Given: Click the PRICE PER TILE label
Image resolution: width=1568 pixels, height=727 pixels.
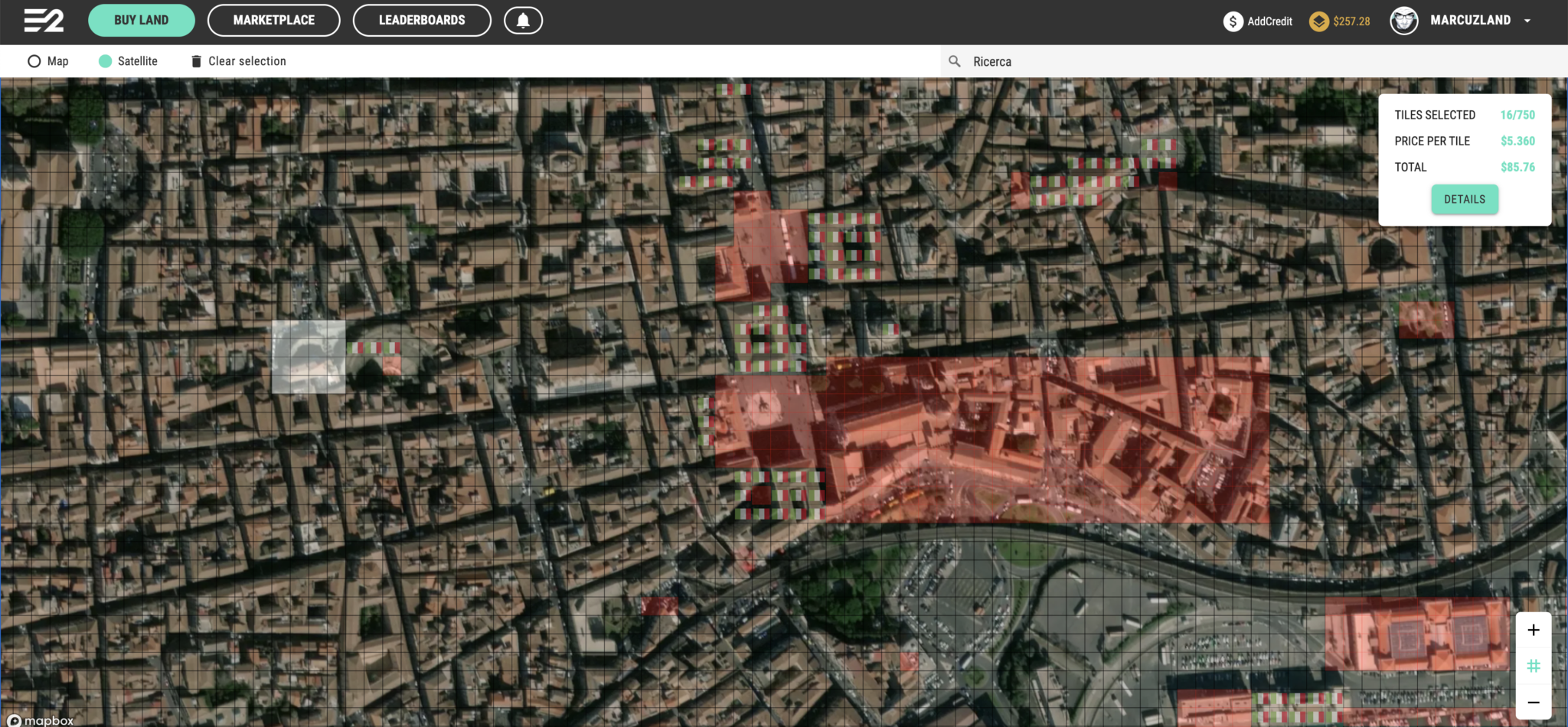Looking at the screenshot, I should 1432,141.
